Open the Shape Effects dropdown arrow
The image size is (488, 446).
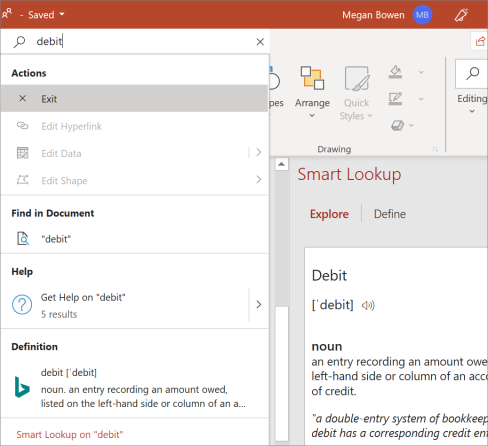[412, 125]
